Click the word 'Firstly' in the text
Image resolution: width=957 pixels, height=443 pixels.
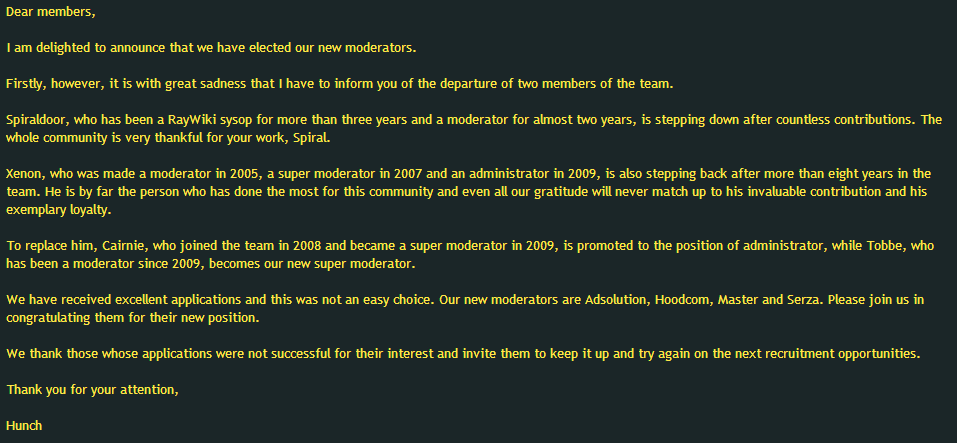(26, 84)
